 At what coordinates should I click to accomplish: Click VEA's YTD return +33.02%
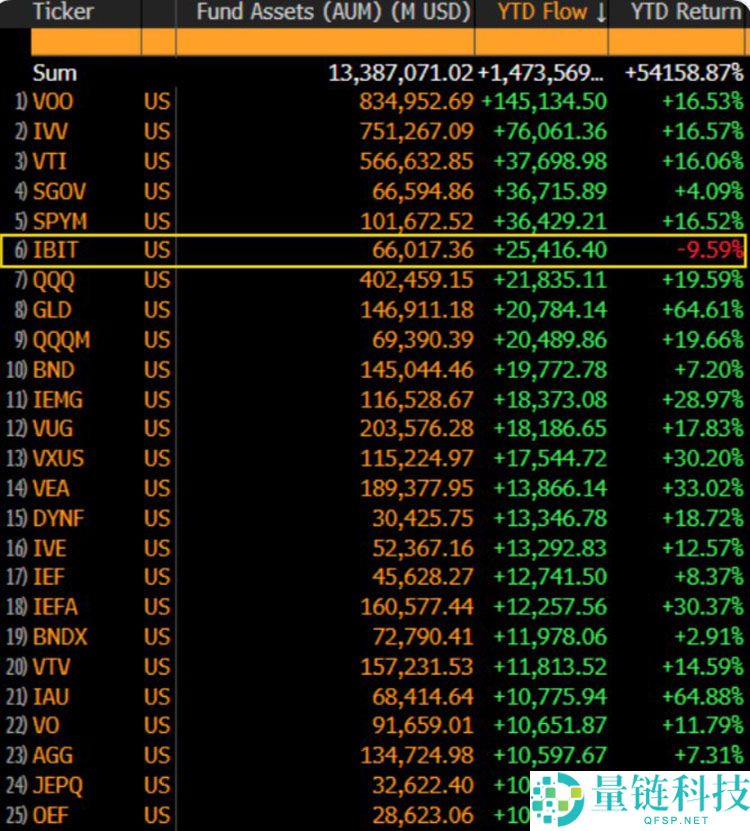[703, 488]
